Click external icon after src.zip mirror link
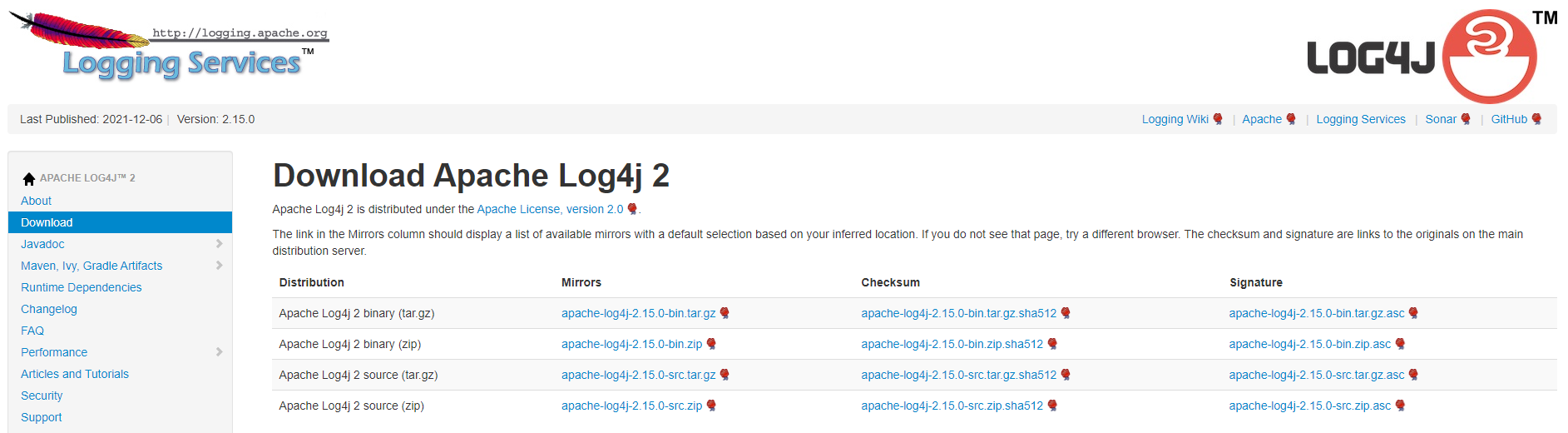The width and height of the screenshot is (1568, 433). (x=711, y=406)
